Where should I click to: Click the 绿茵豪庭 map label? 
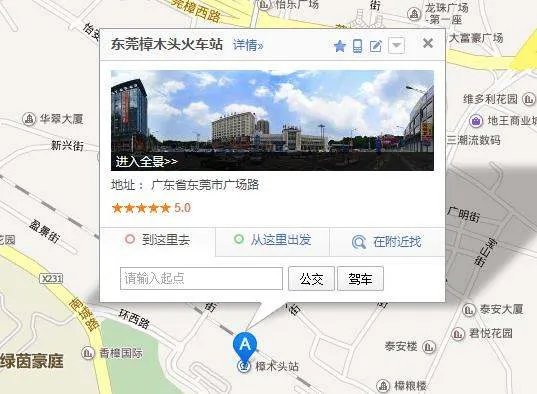tap(32, 361)
